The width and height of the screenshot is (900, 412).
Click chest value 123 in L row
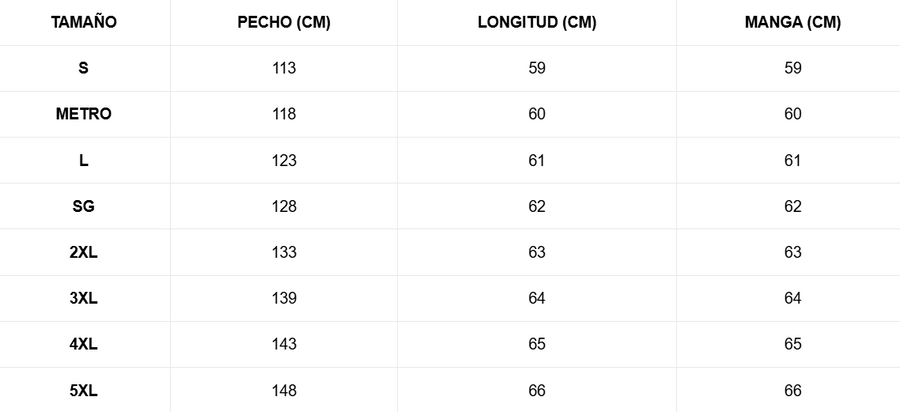(x=284, y=160)
